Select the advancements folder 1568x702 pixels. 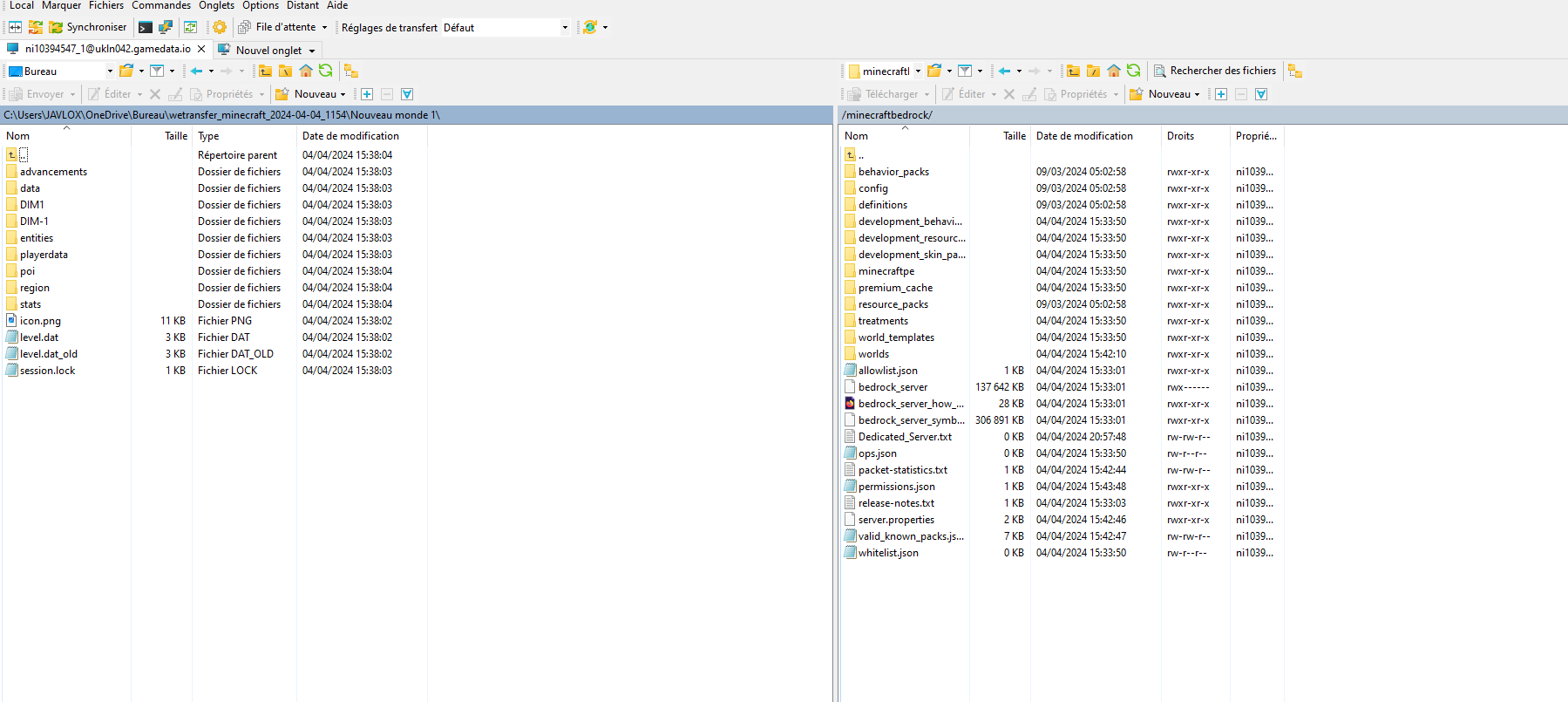(53, 172)
